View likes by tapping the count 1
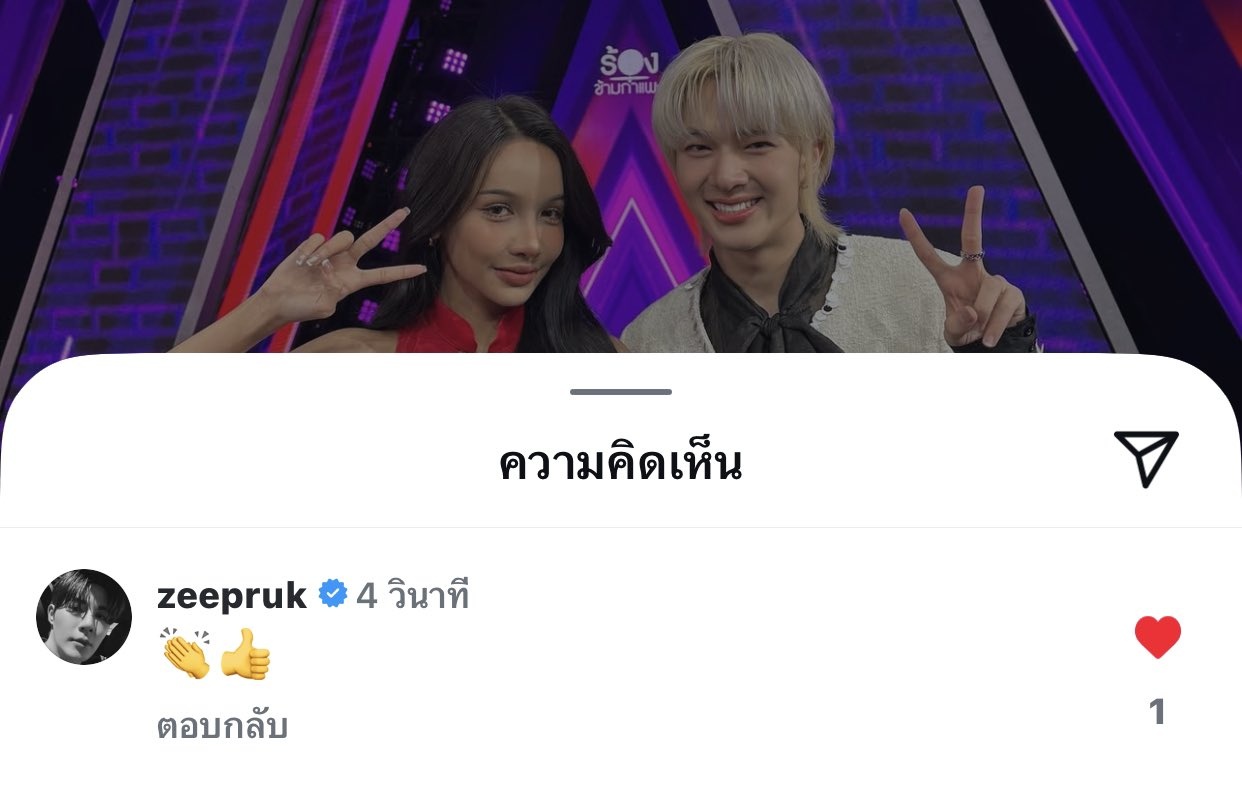The image size is (1242, 797). tap(1157, 712)
